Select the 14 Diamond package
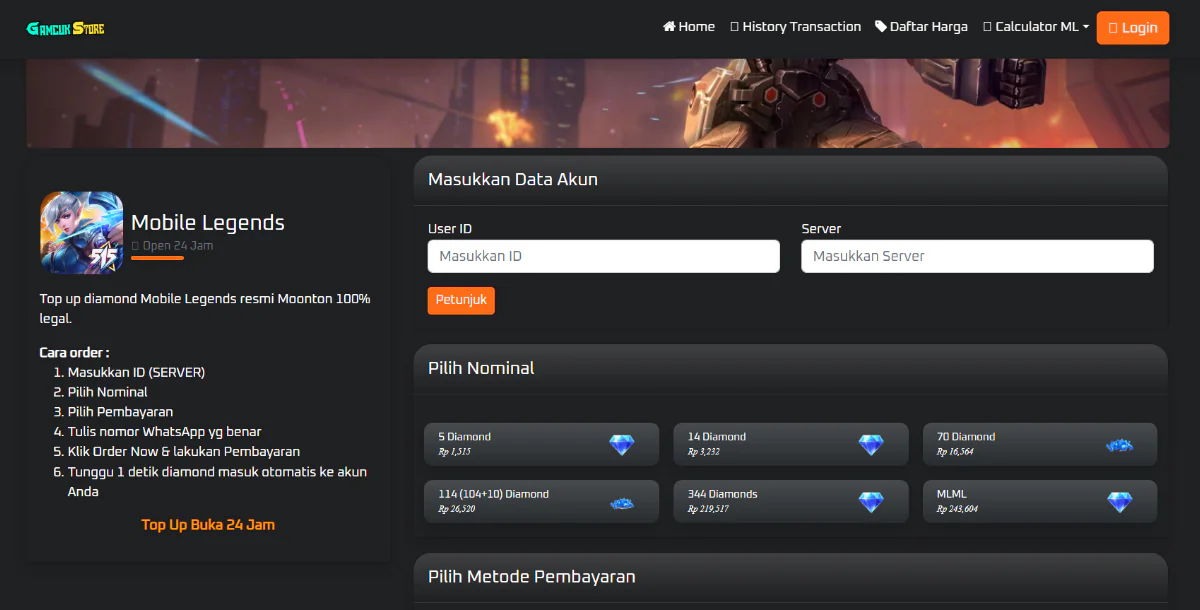 click(x=791, y=444)
